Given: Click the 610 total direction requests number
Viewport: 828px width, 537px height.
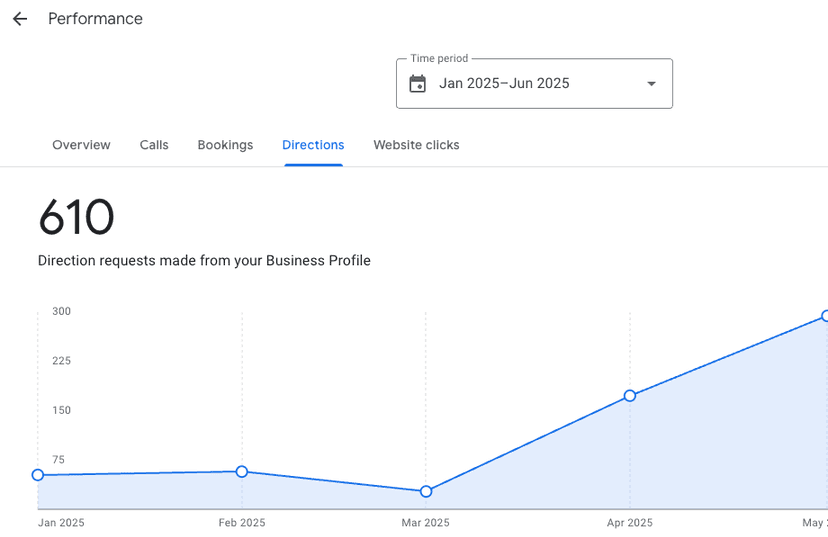Looking at the screenshot, I should (77, 217).
